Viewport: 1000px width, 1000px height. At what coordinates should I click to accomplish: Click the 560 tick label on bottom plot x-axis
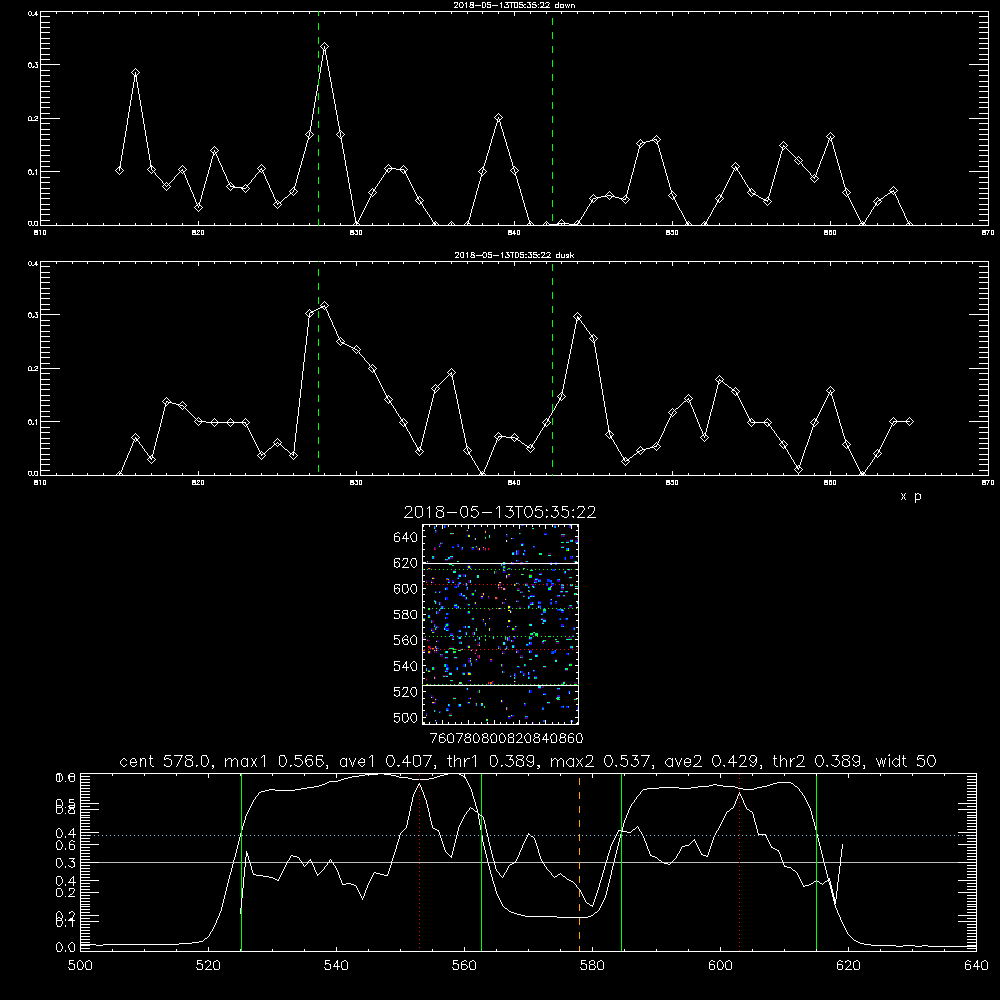[x=464, y=966]
